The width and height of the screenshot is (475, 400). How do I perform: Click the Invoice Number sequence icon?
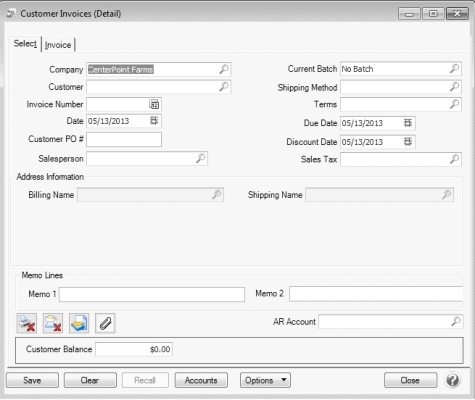tap(154, 104)
